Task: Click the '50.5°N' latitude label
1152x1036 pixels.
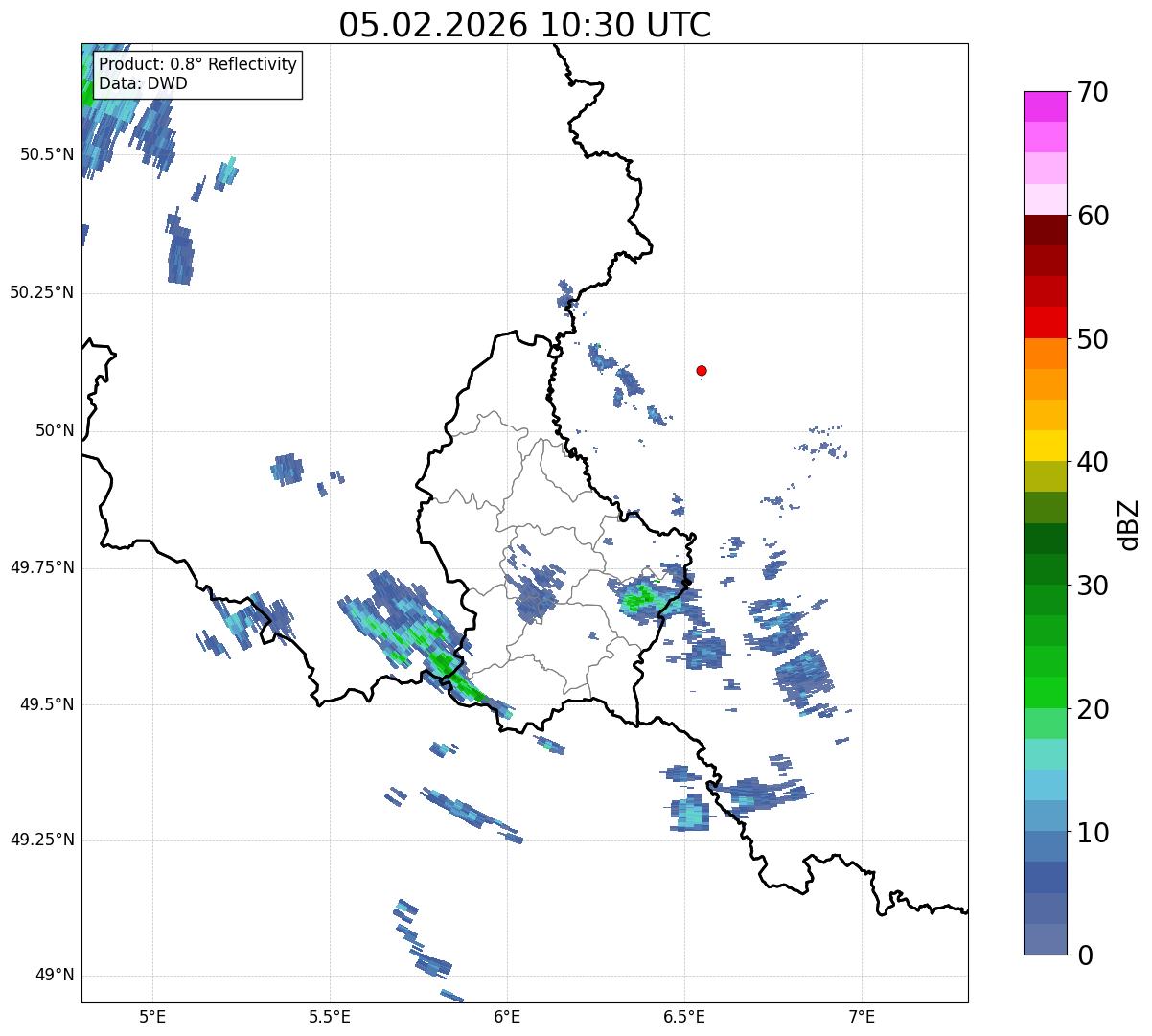Action: pos(46,154)
